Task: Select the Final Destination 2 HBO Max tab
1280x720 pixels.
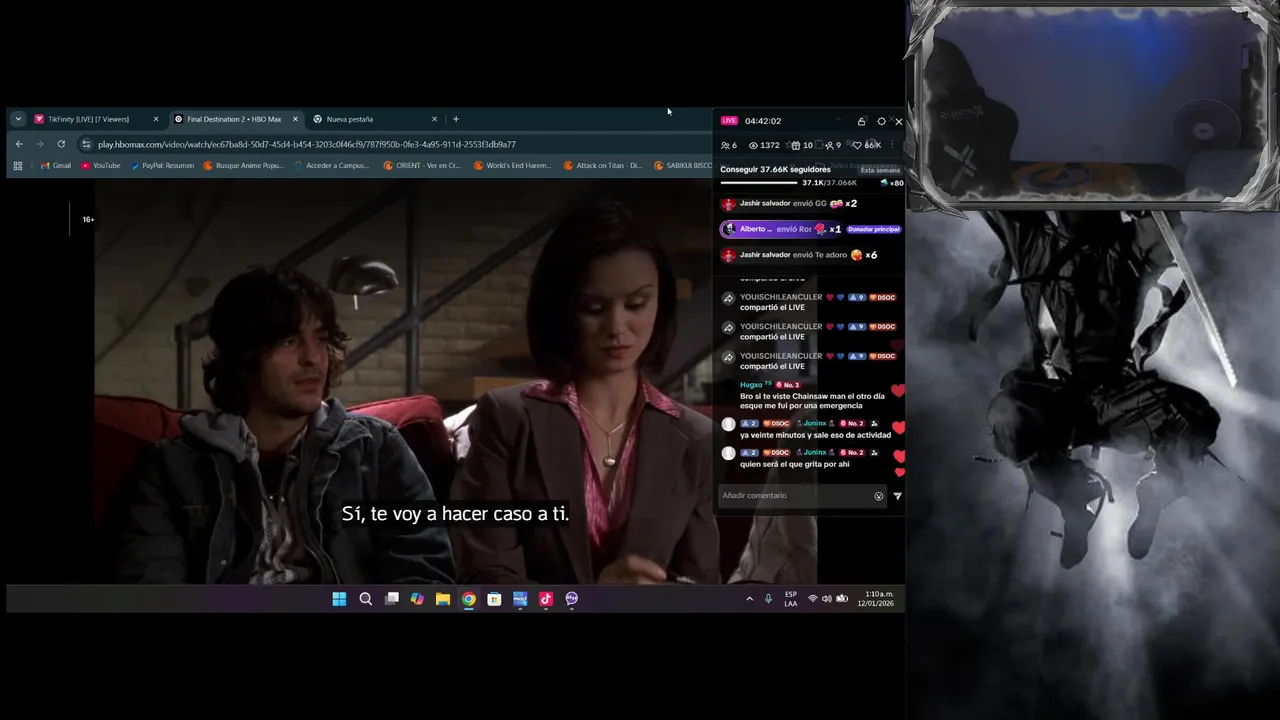Action: pos(235,119)
